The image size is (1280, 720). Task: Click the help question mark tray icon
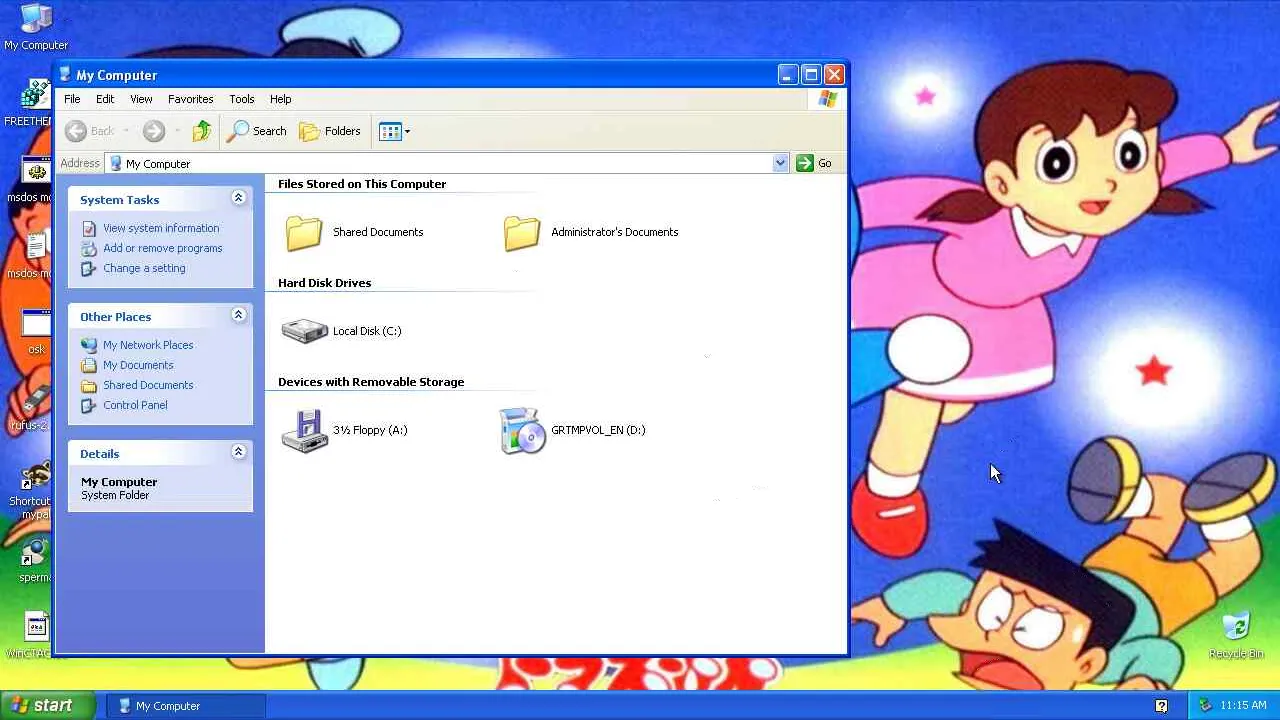point(1161,706)
